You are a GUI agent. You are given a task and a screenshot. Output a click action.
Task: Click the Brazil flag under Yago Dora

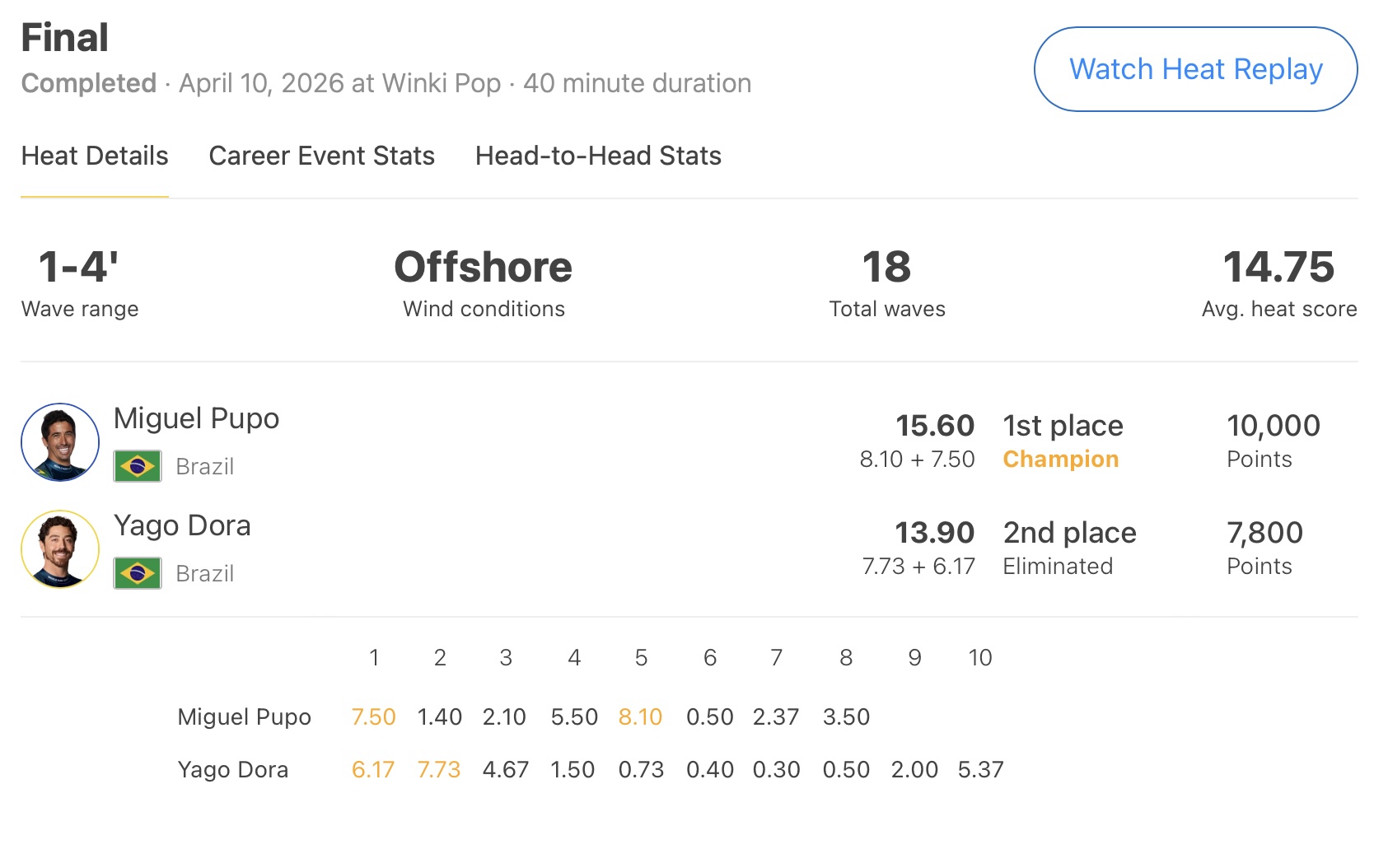pyautogui.click(x=138, y=573)
